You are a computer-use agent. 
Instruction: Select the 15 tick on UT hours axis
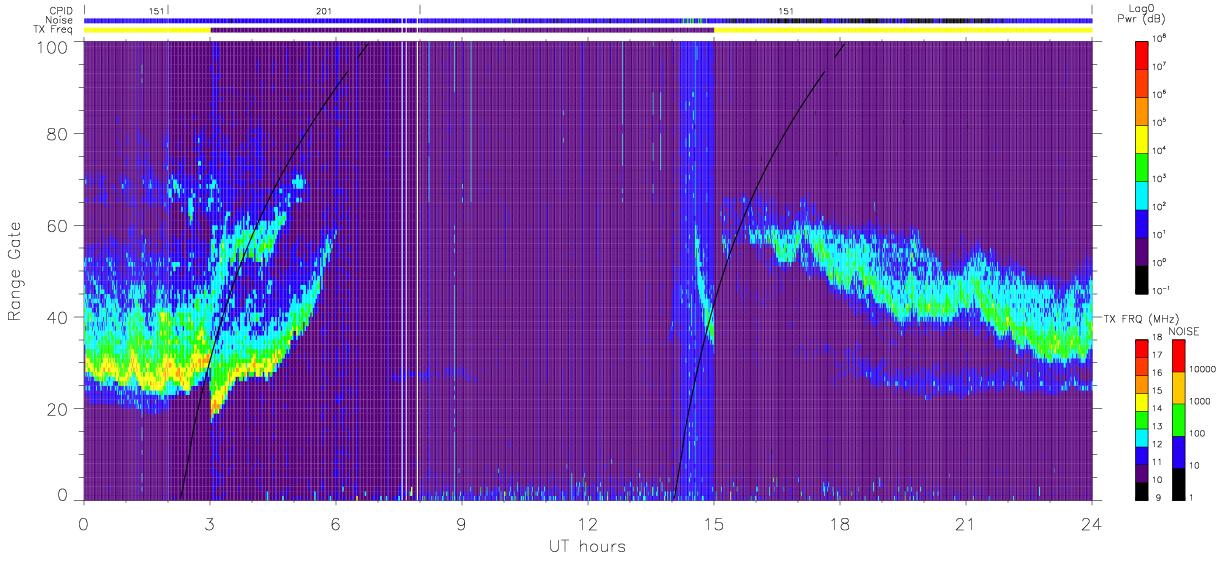point(714,524)
